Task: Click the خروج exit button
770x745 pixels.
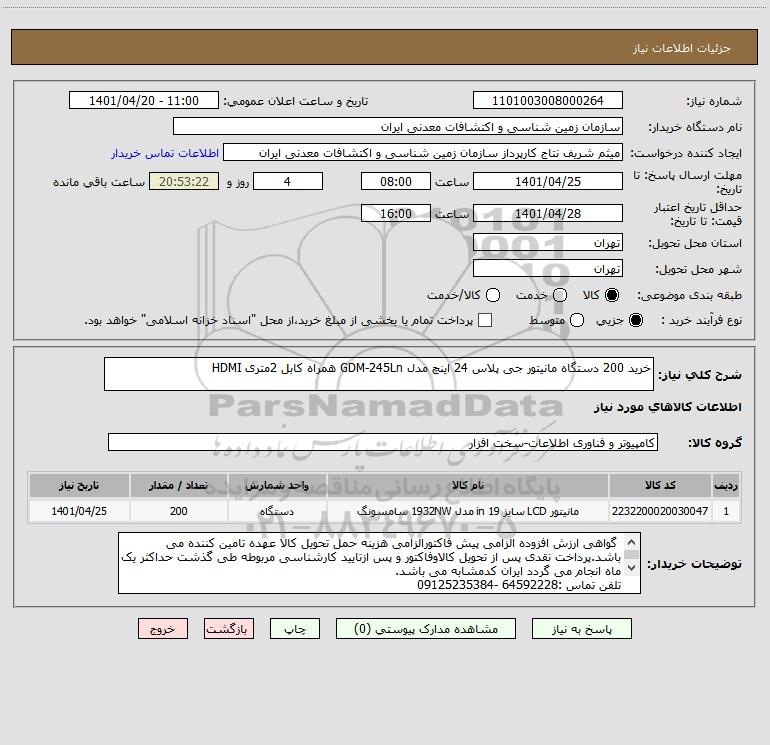Action: (x=163, y=629)
